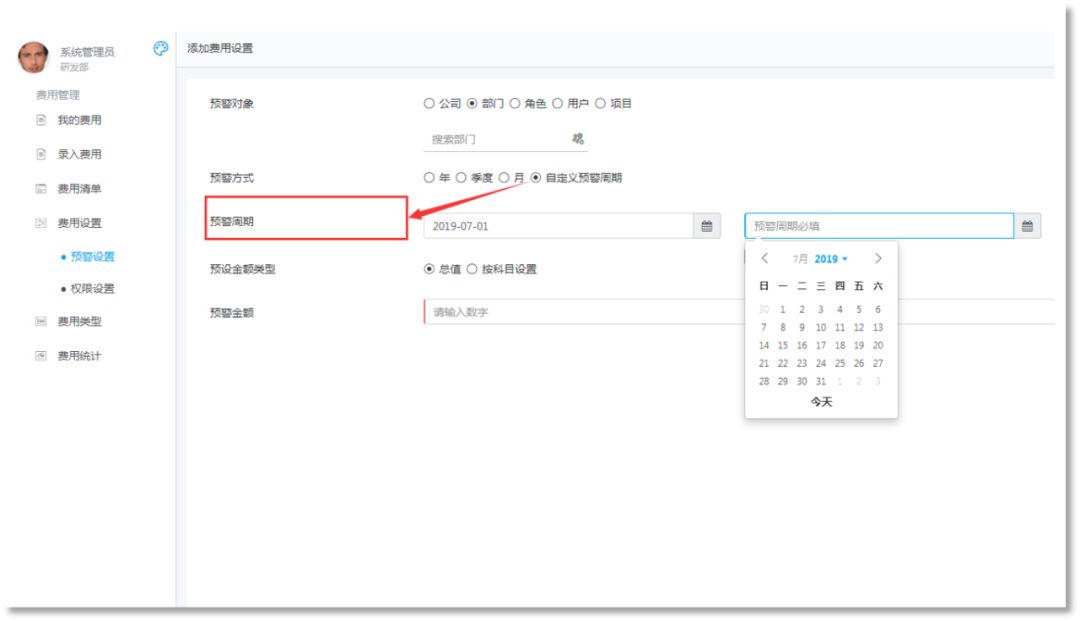The width and height of the screenshot is (1080, 621).
Task: Go to previous month in calendar
Action: [765, 258]
